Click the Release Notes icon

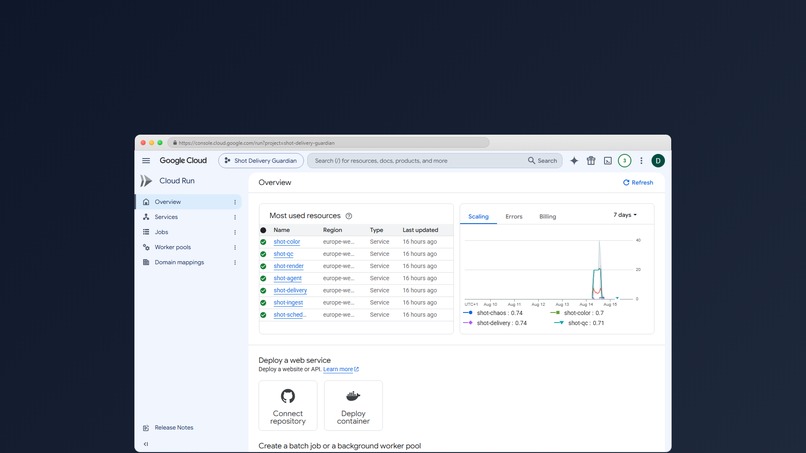coord(146,428)
